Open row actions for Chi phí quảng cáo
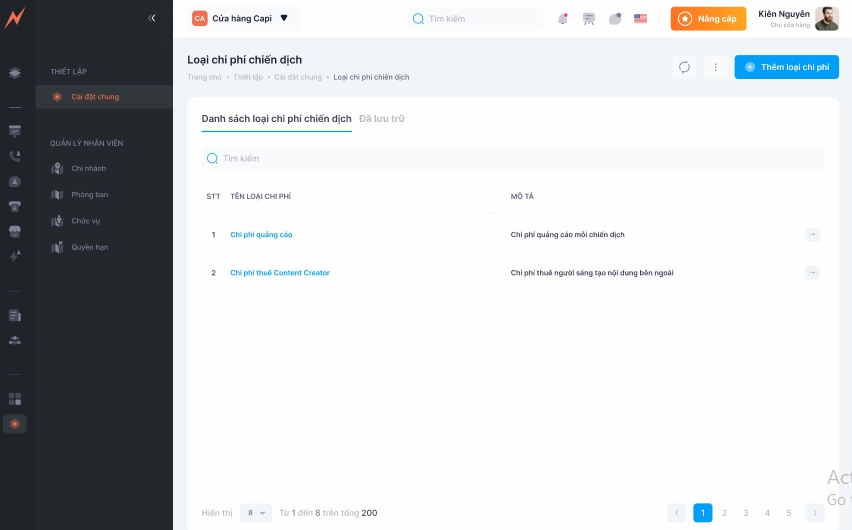This screenshot has width=852, height=530. [x=812, y=235]
